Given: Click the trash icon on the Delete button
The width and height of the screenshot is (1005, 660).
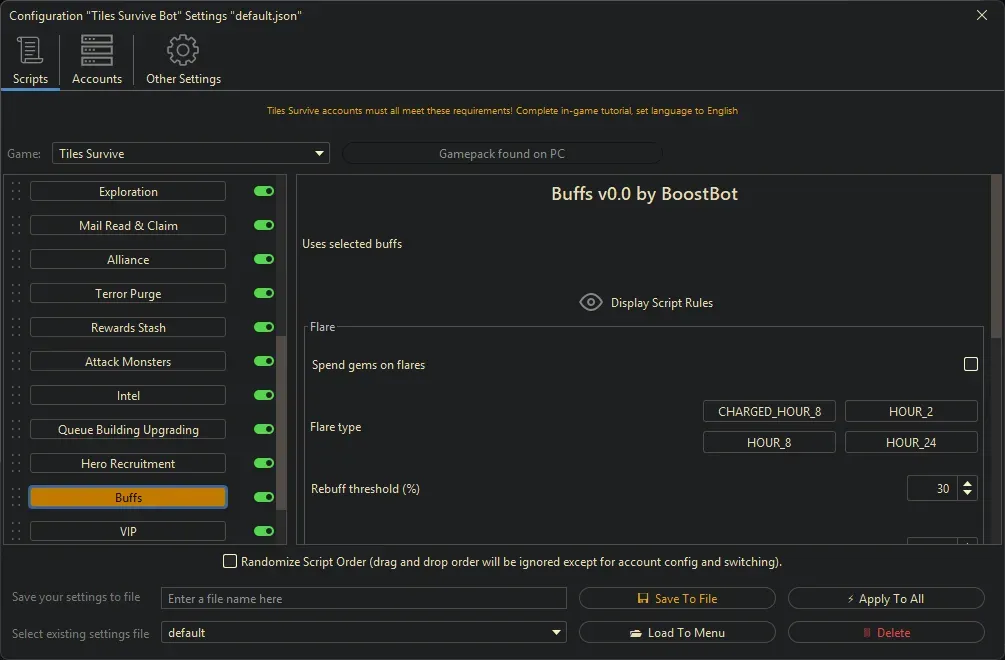Looking at the screenshot, I should (x=867, y=633).
